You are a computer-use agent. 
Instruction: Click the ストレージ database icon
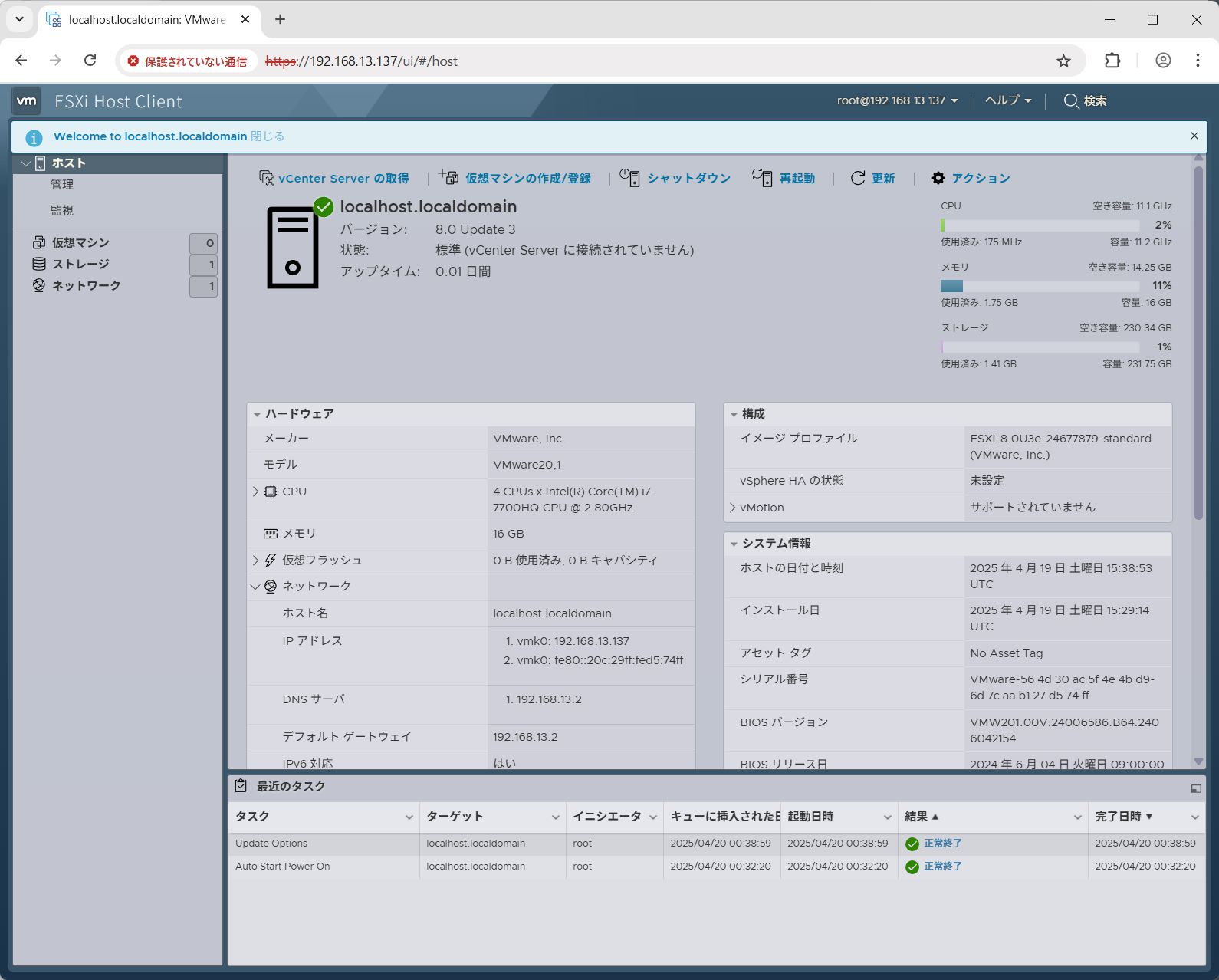pos(39,264)
